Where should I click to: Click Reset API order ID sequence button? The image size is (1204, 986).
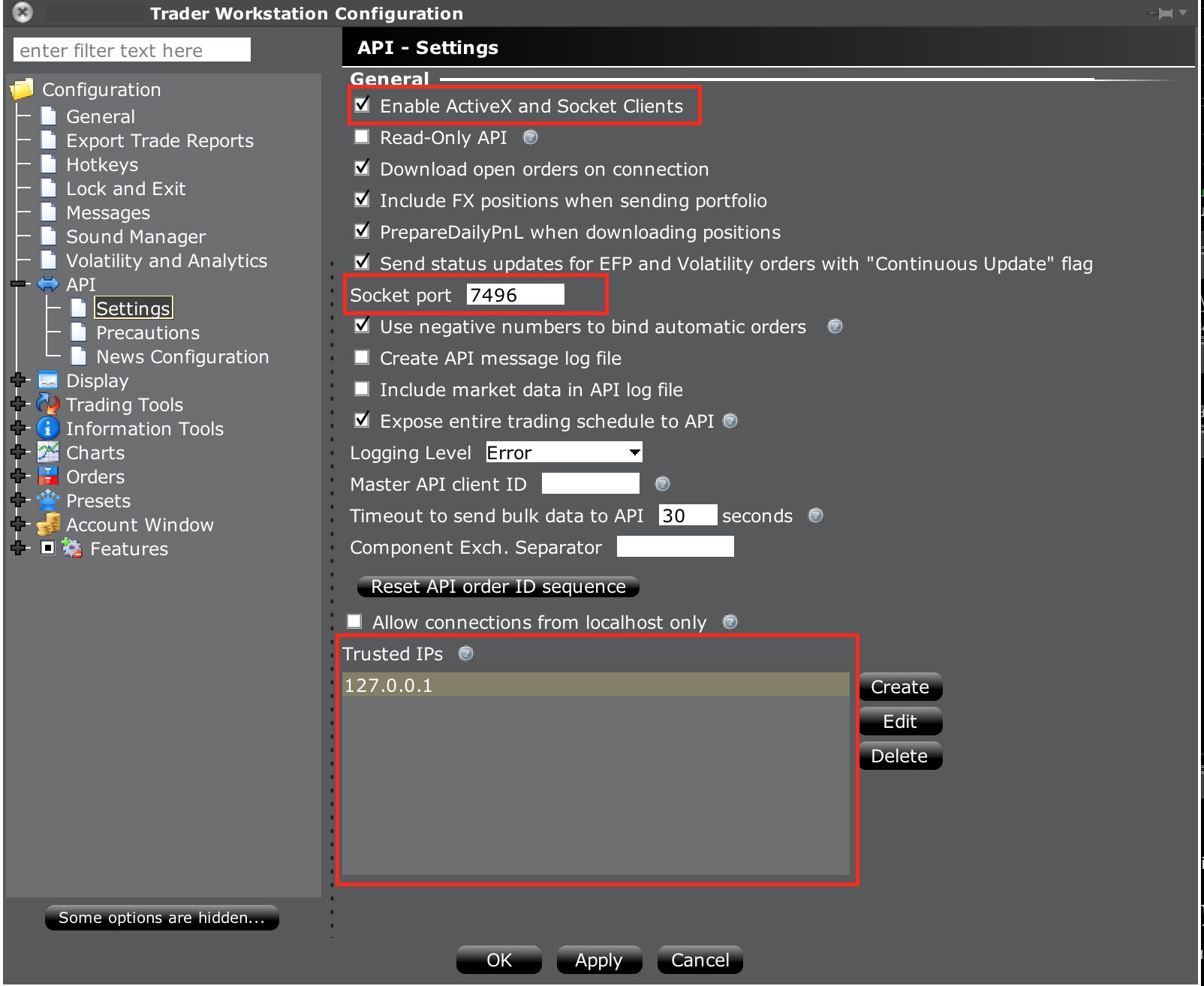pyautogui.click(x=498, y=587)
